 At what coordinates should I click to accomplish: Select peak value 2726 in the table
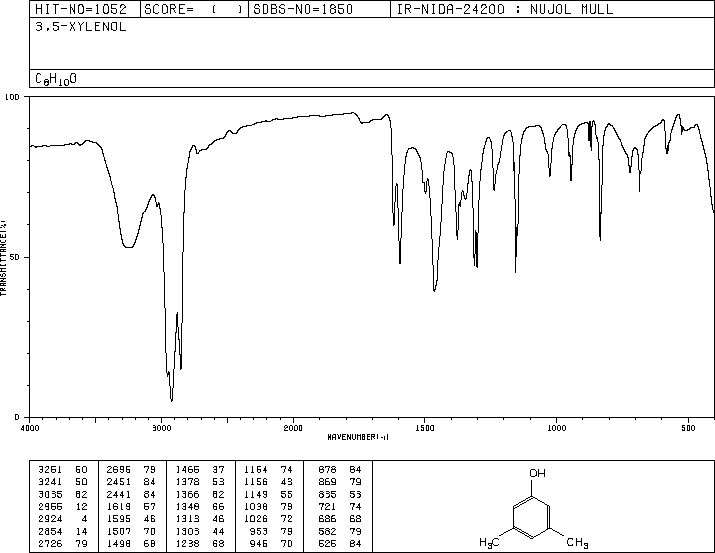[x=50, y=544]
